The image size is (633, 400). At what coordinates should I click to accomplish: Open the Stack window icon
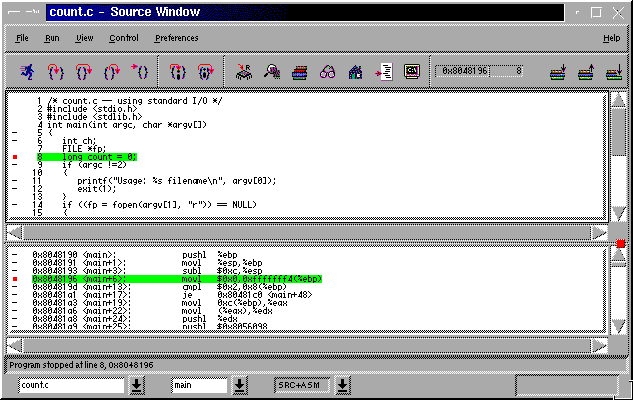coord(299,71)
